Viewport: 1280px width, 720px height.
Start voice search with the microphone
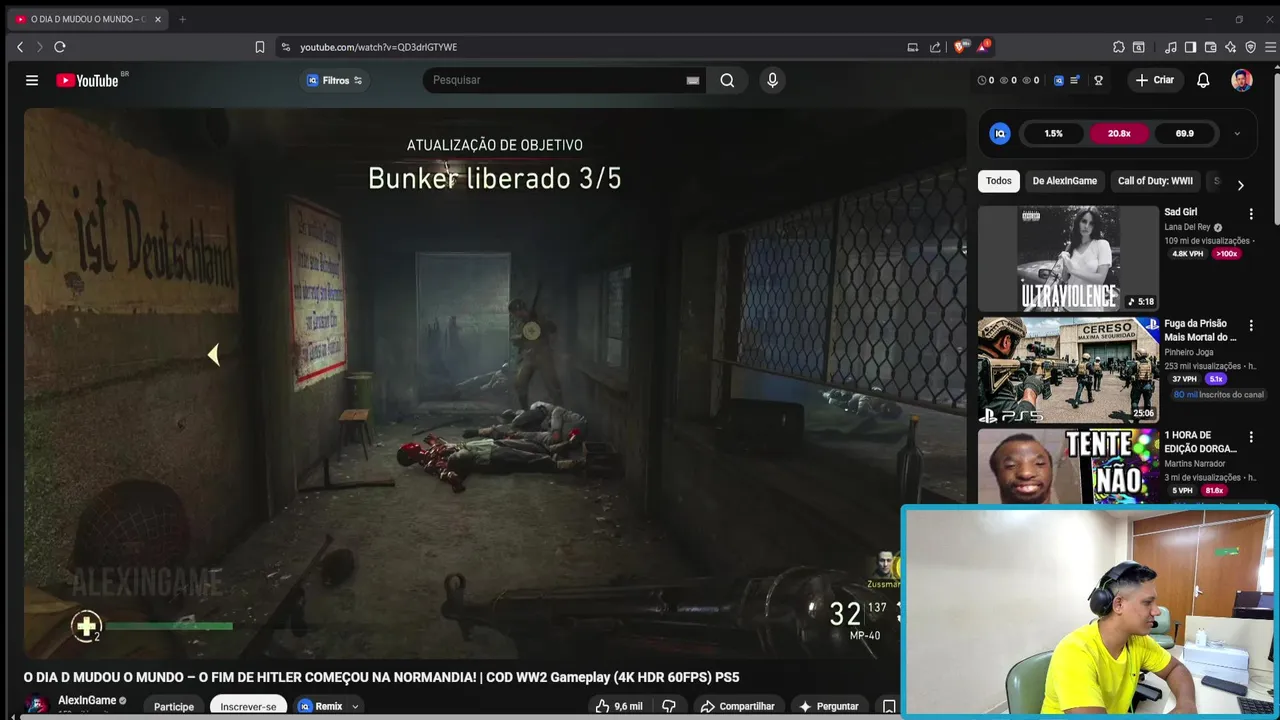point(772,80)
